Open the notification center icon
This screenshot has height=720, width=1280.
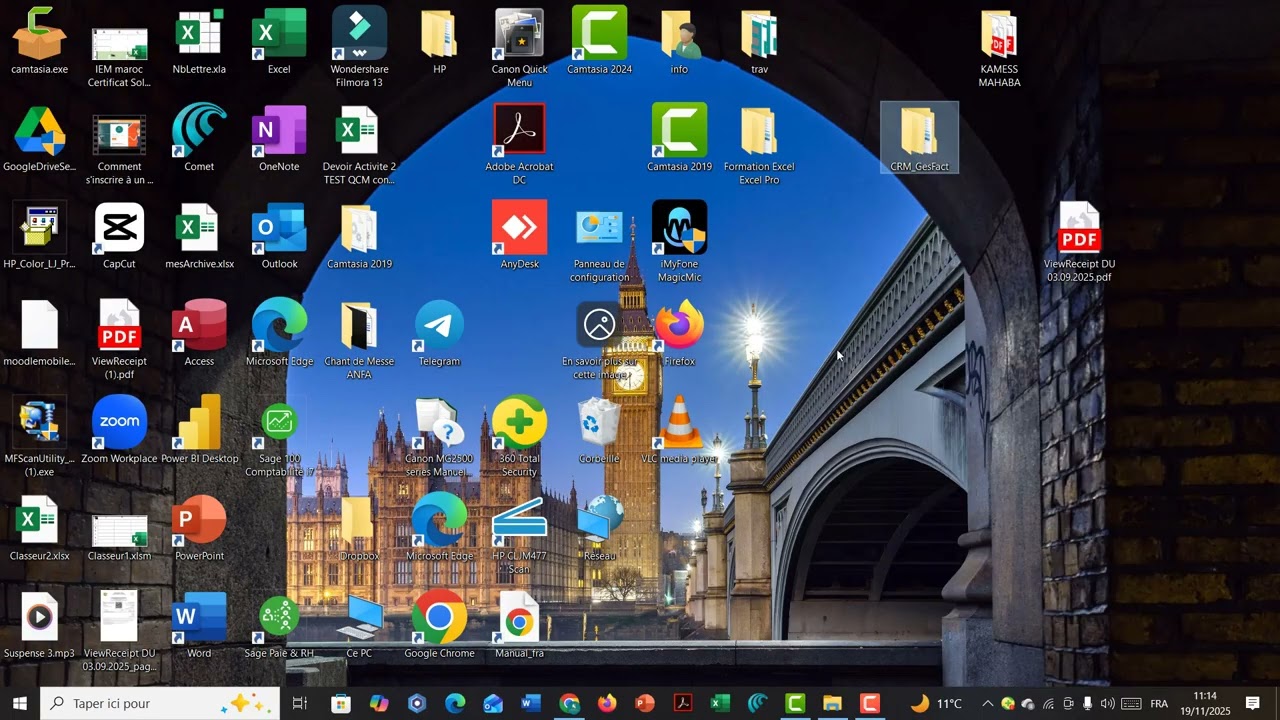(x=1253, y=704)
